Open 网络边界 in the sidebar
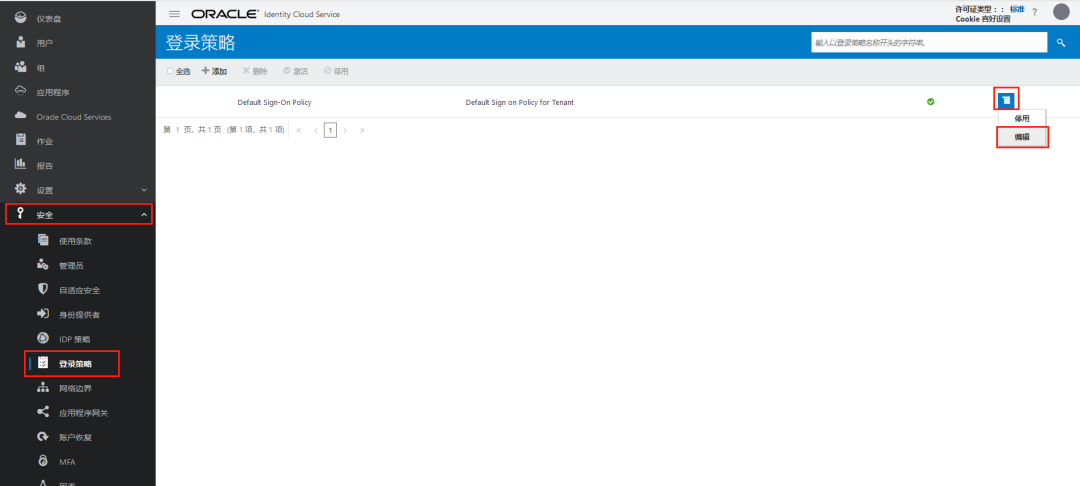This screenshot has height=486, width=1080. 75,388
